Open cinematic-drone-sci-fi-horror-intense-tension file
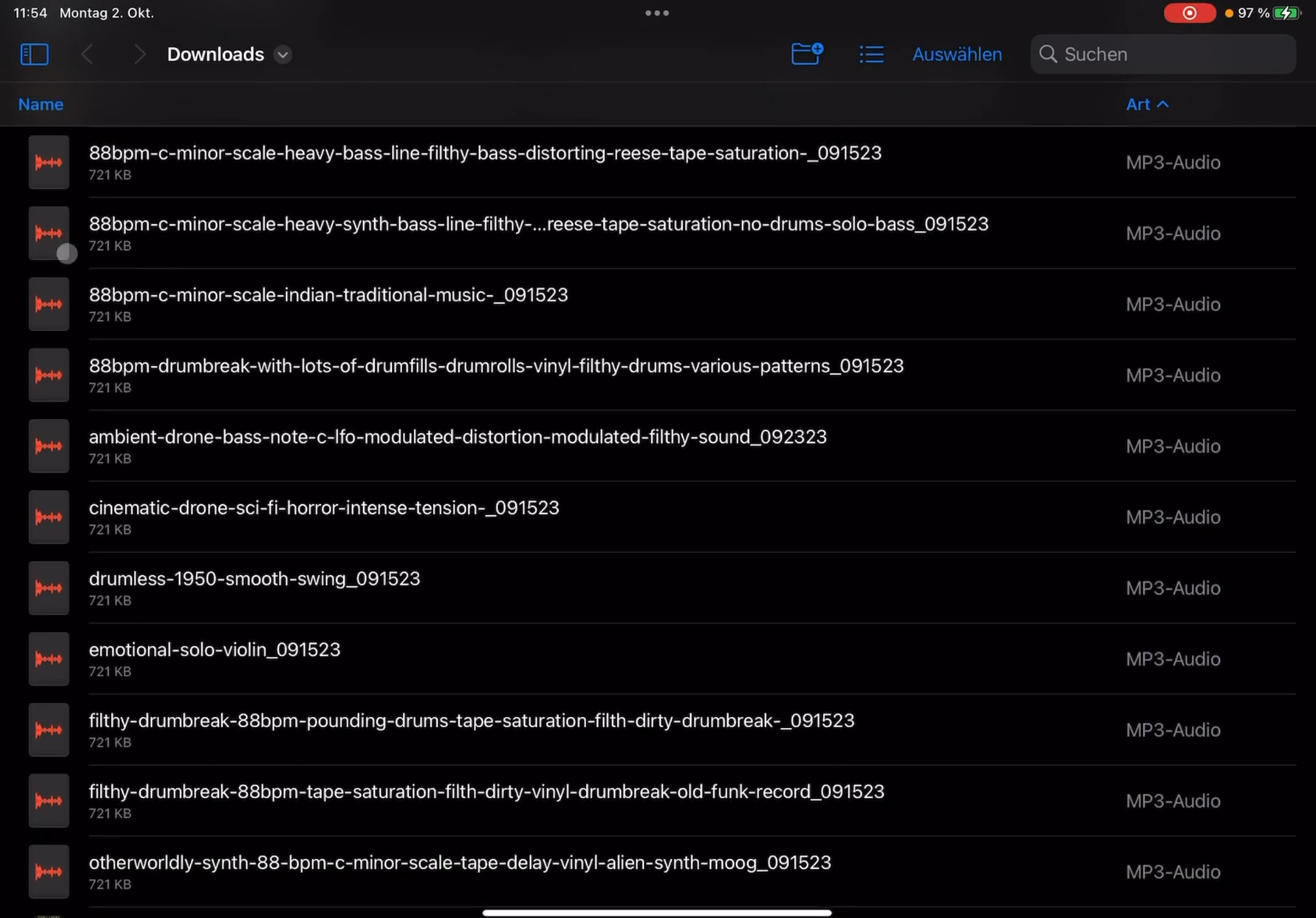 tap(324, 508)
